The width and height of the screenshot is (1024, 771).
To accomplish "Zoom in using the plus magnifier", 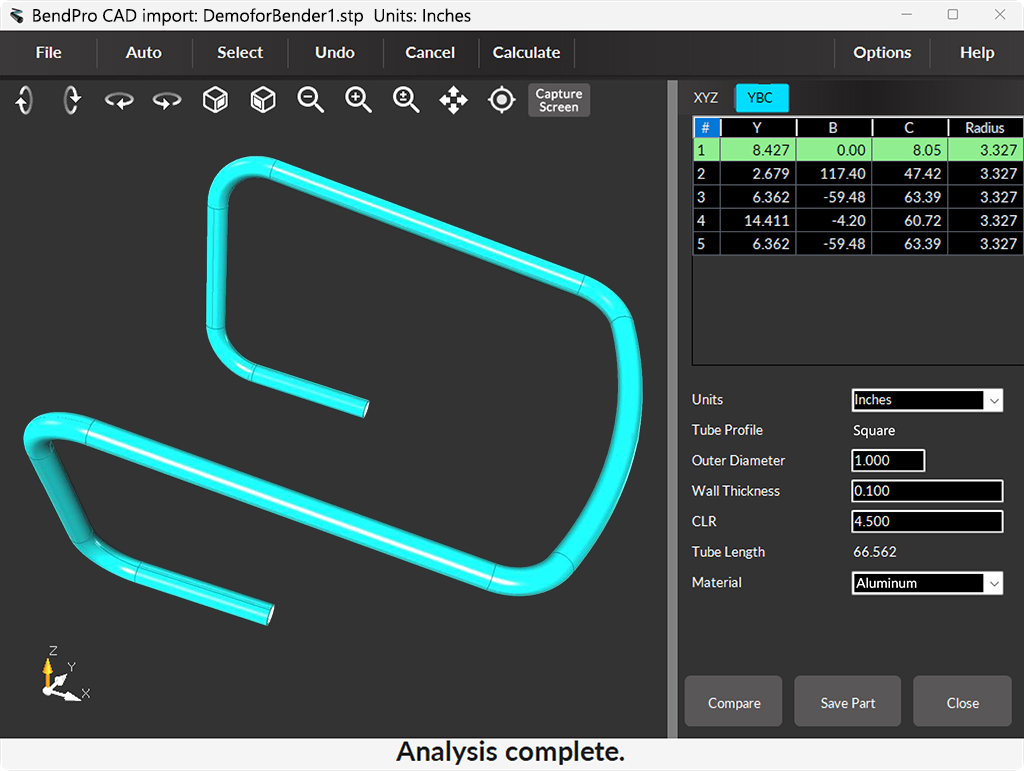I will point(358,100).
